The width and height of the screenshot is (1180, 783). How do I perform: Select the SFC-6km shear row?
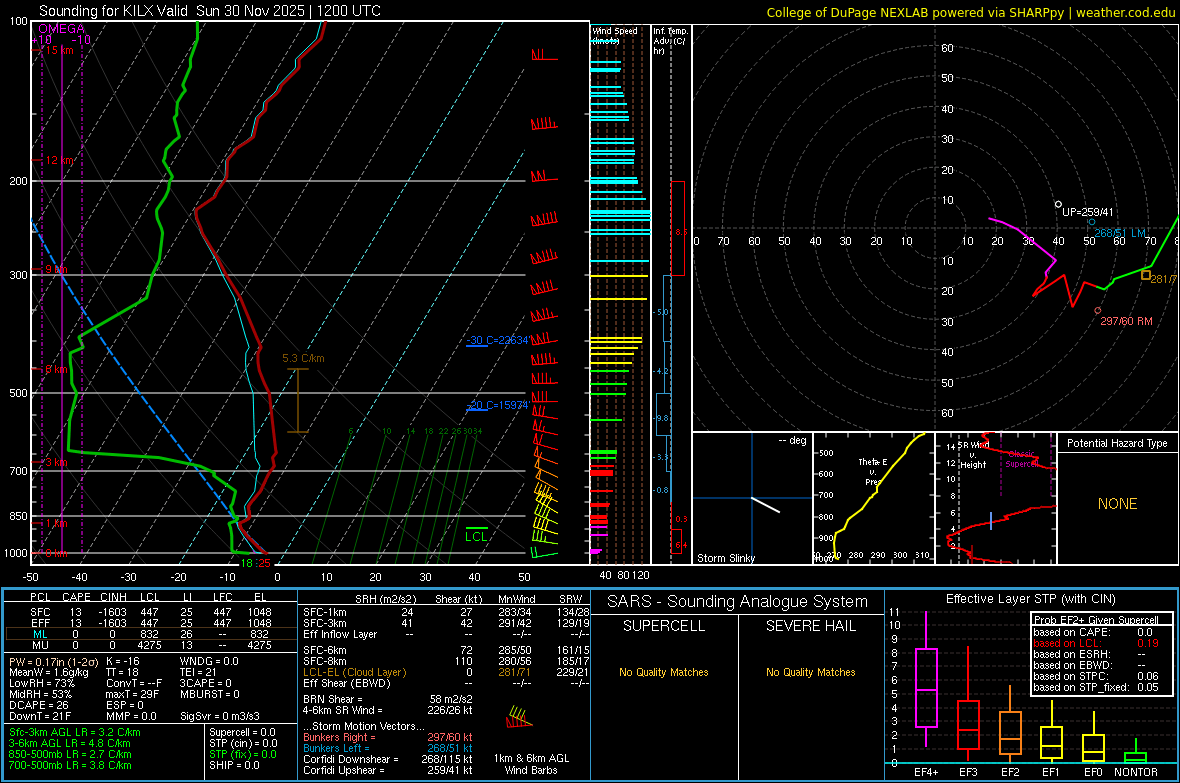pyautogui.click(x=446, y=650)
